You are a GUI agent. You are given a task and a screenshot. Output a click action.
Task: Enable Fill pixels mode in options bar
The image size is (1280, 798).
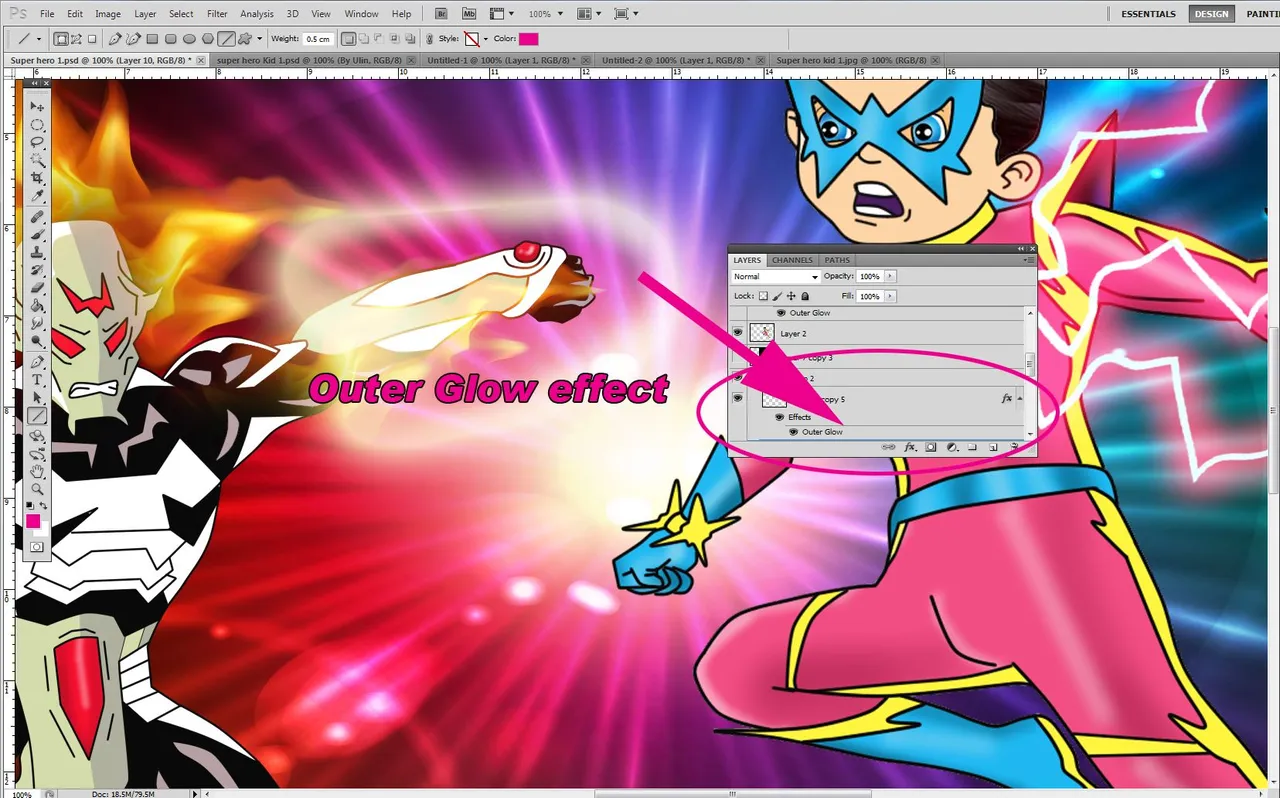pos(92,39)
